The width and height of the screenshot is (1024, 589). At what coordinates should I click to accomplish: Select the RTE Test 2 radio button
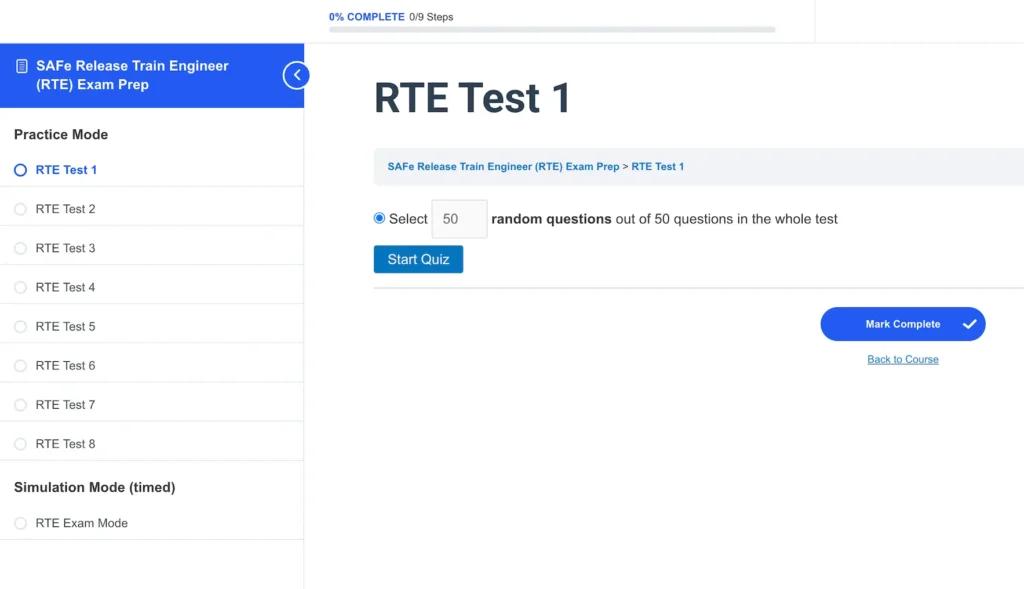click(21, 208)
